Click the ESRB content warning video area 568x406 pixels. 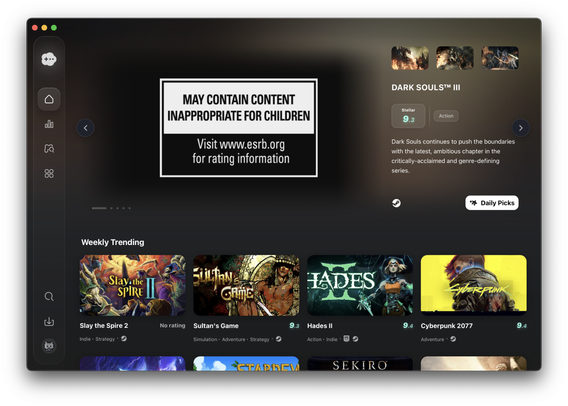[x=239, y=128]
